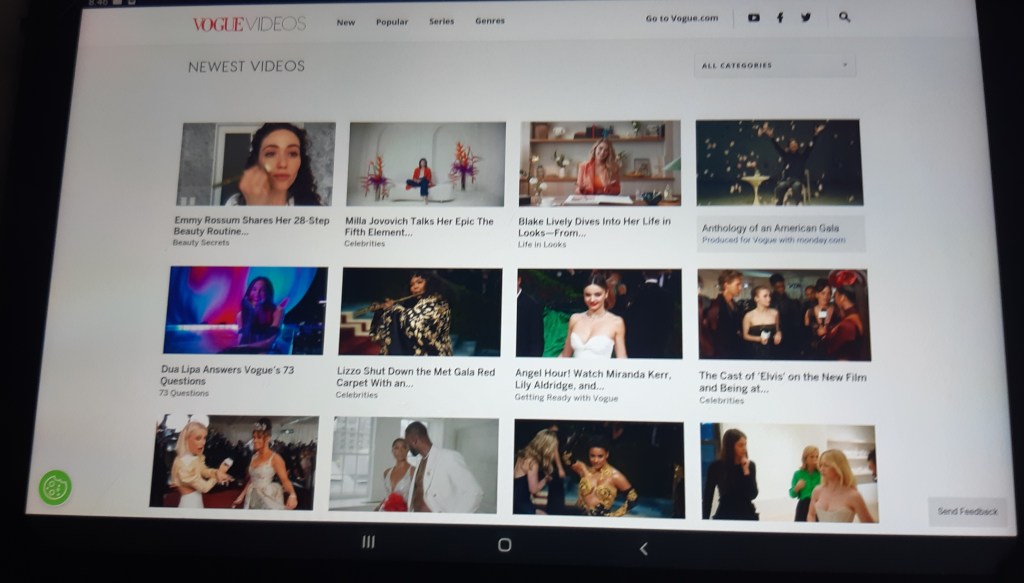Image resolution: width=1024 pixels, height=583 pixels.
Task: Tap the green cookie settings icon
Action: point(55,487)
